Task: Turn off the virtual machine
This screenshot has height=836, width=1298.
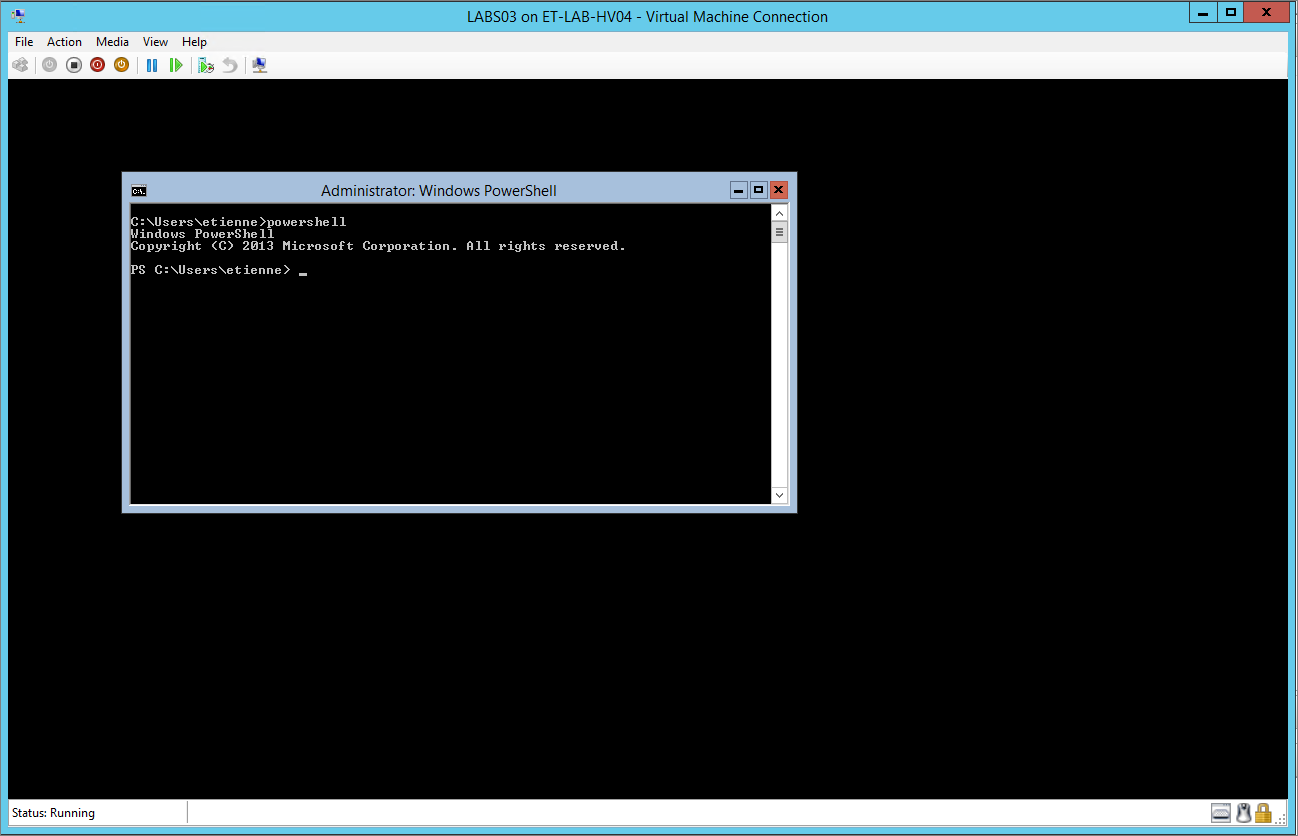Action: point(73,64)
